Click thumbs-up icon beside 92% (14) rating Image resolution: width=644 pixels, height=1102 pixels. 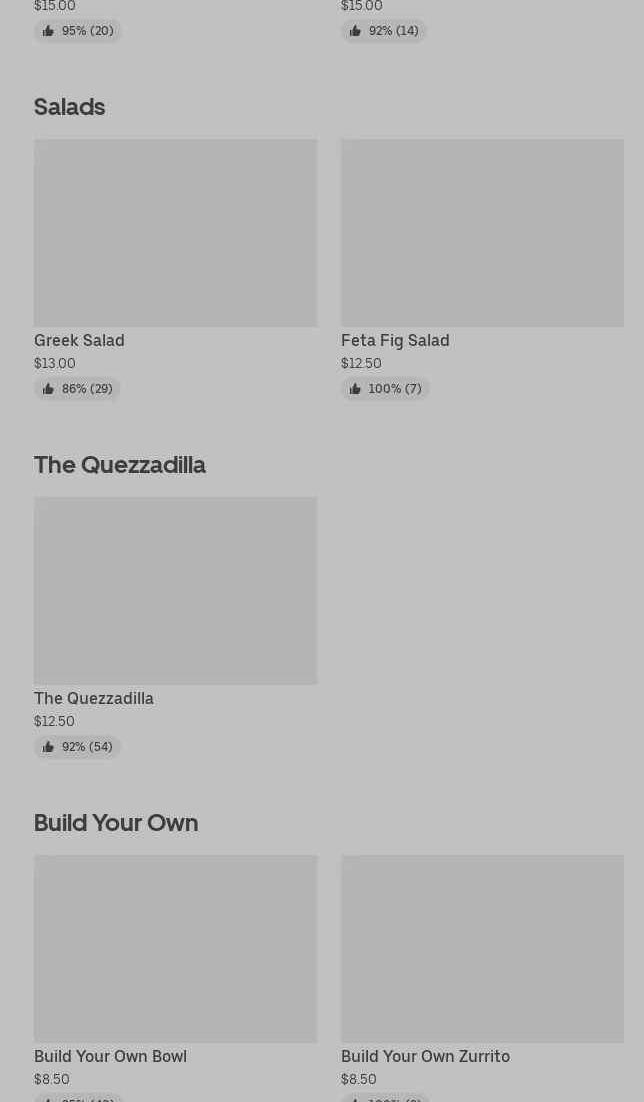click(x=355, y=31)
